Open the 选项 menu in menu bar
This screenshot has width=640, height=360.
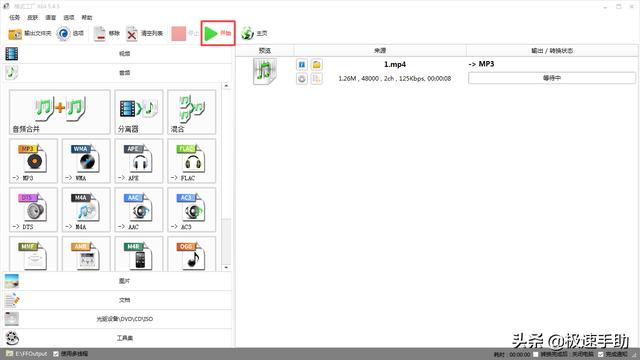pyautogui.click(x=69, y=18)
